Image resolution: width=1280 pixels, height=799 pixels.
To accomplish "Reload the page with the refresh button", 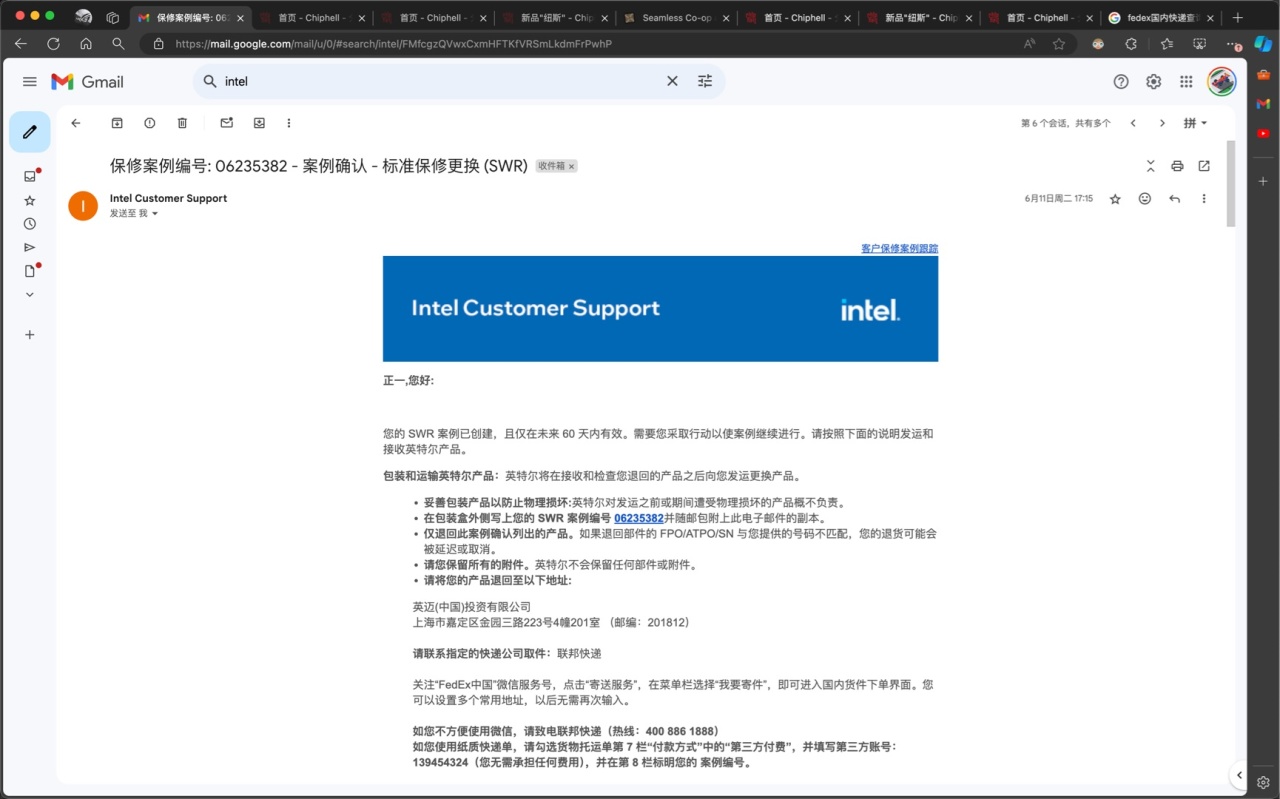I will tap(53, 44).
